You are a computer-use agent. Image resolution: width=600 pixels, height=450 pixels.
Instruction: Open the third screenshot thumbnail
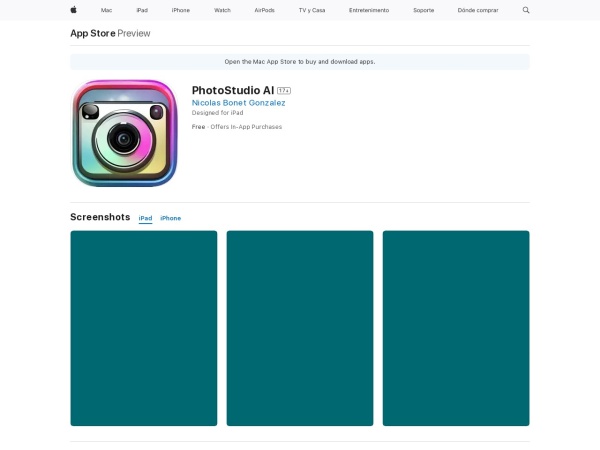455,328
